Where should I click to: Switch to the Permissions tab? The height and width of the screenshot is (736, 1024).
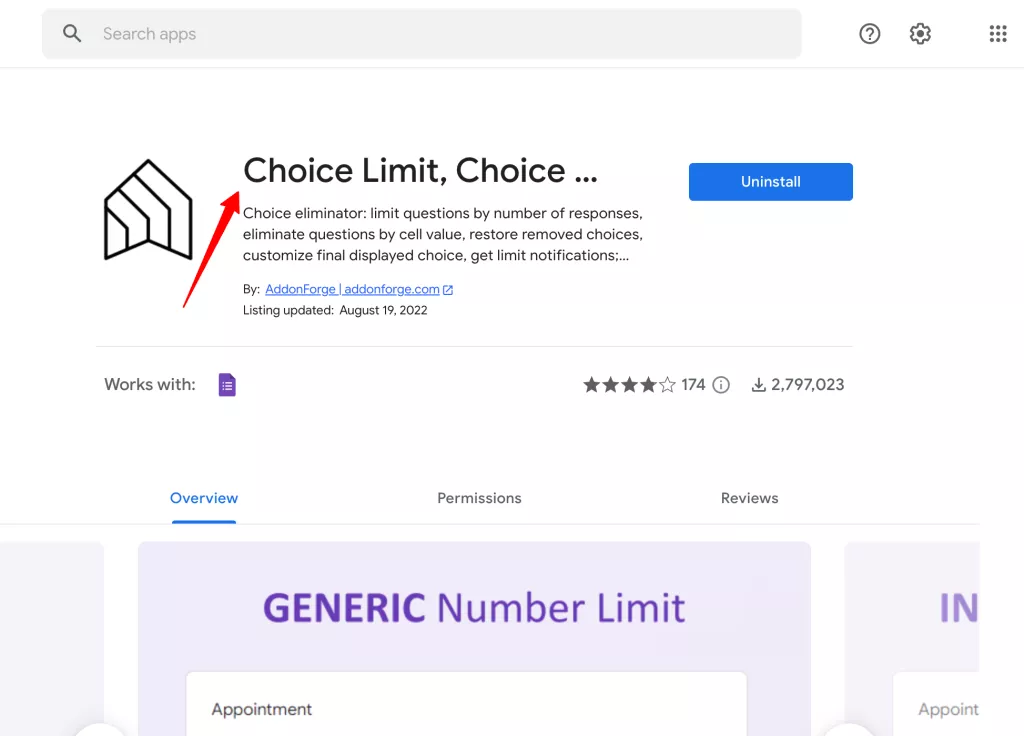(479, 497)
